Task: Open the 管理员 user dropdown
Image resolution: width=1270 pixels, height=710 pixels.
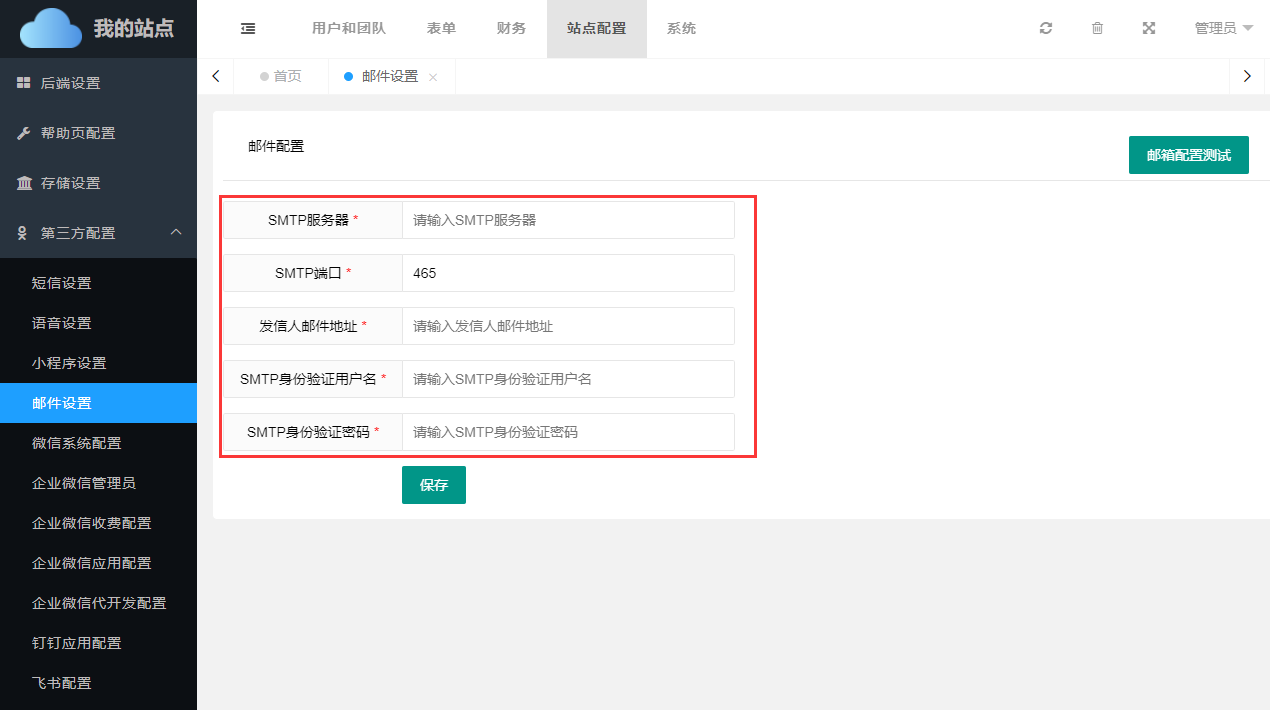Action: pyautogui.click(x=1223, y=29)
